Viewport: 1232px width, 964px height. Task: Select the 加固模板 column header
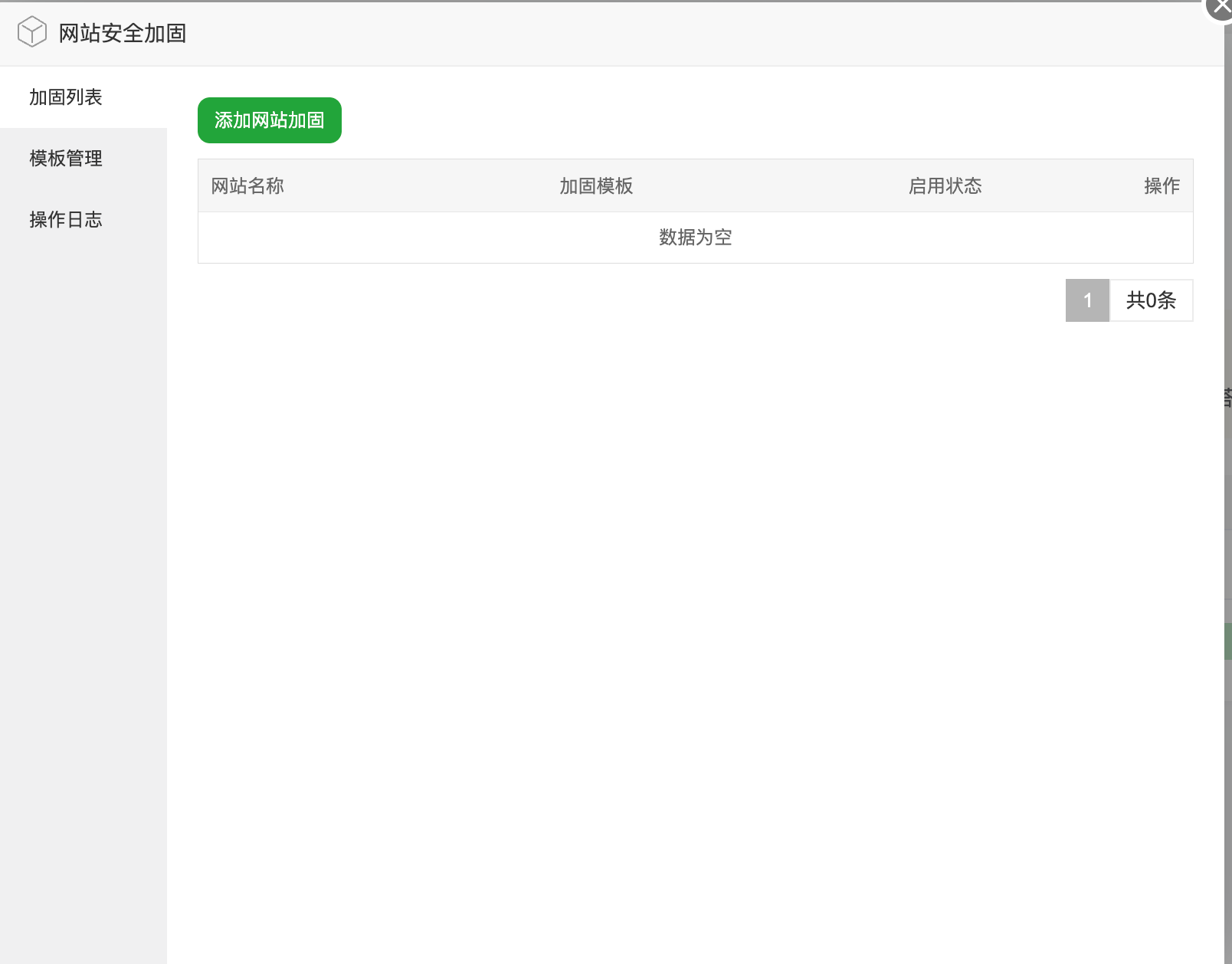596,186
